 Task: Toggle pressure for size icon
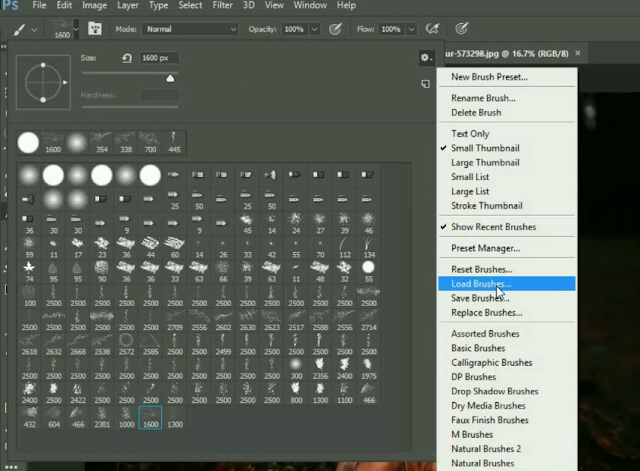click(x=462, y=29)
